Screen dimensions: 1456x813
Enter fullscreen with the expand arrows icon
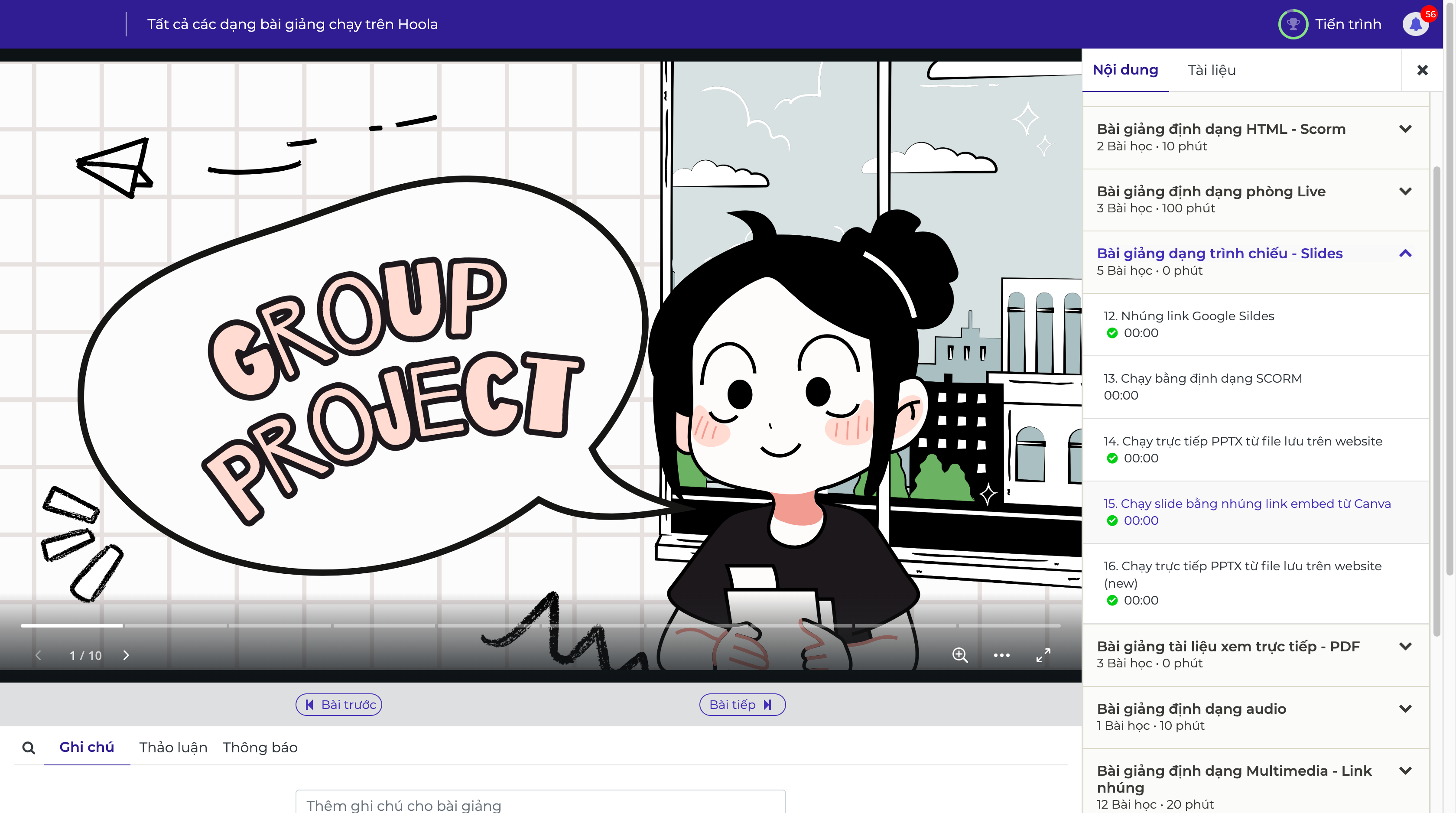(x=1043, y=655)
